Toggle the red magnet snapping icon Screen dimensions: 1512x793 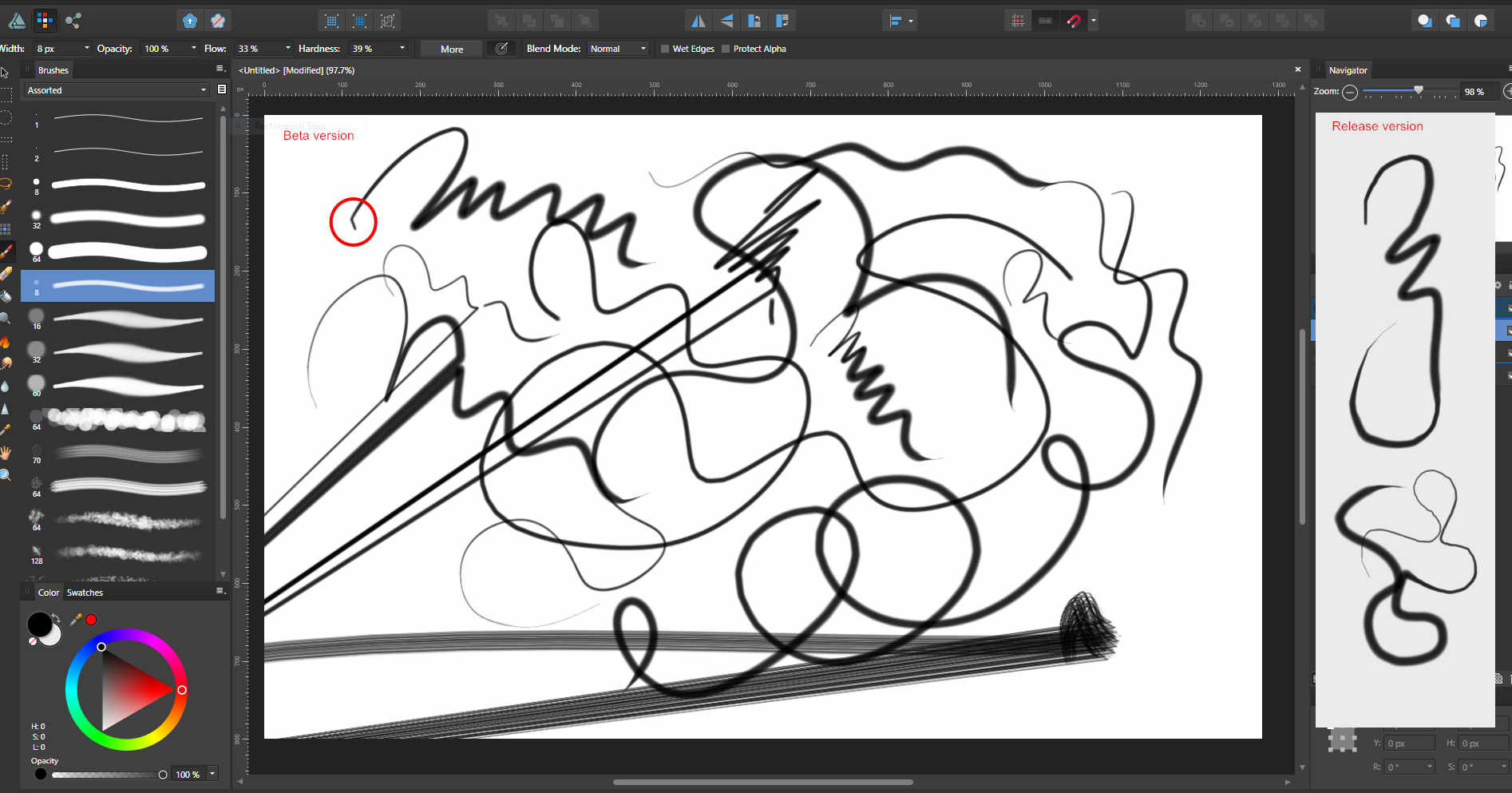(x=1074, y=21)
